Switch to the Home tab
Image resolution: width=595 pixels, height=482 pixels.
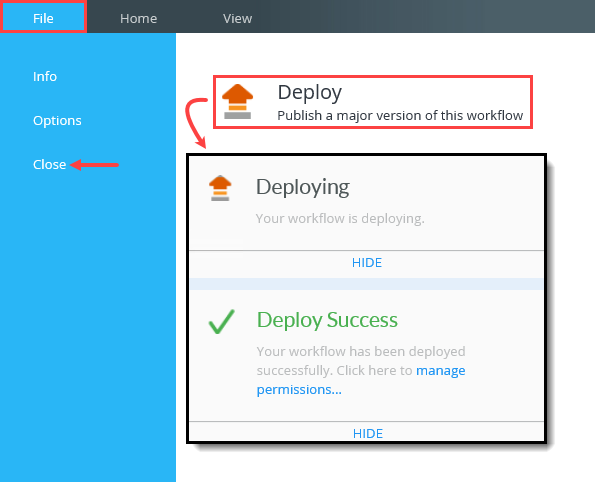point(139,18)
